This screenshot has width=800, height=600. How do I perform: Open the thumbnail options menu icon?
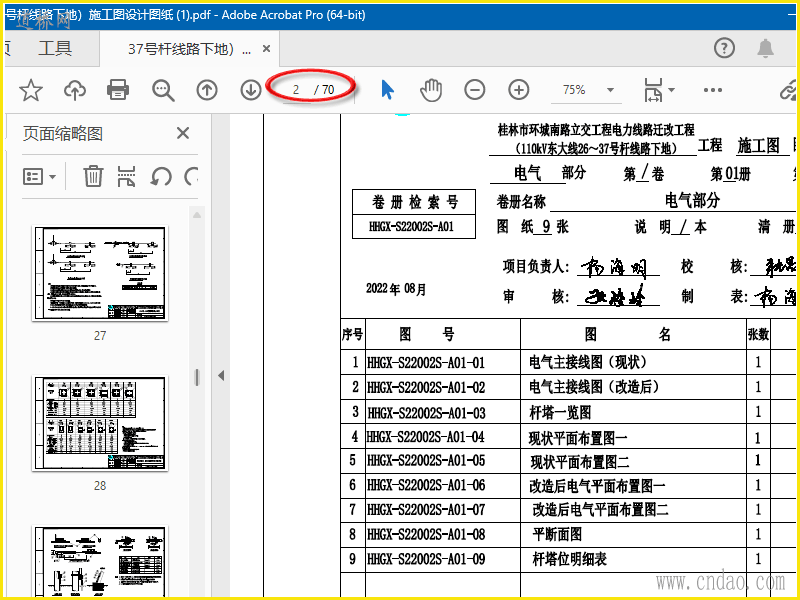click(39, 177)
